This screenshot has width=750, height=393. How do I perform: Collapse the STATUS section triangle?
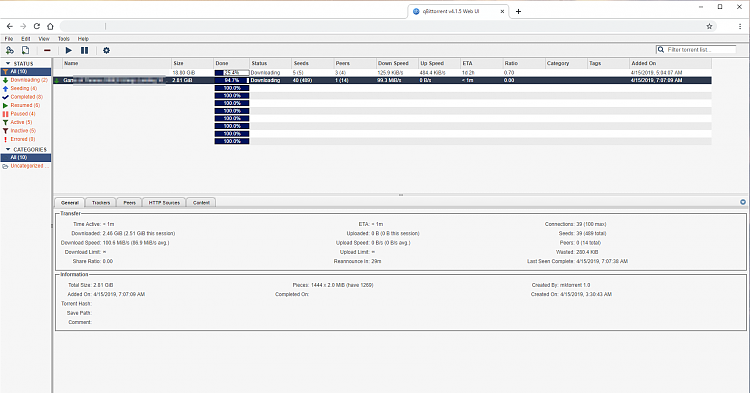[x=8, y=63]
